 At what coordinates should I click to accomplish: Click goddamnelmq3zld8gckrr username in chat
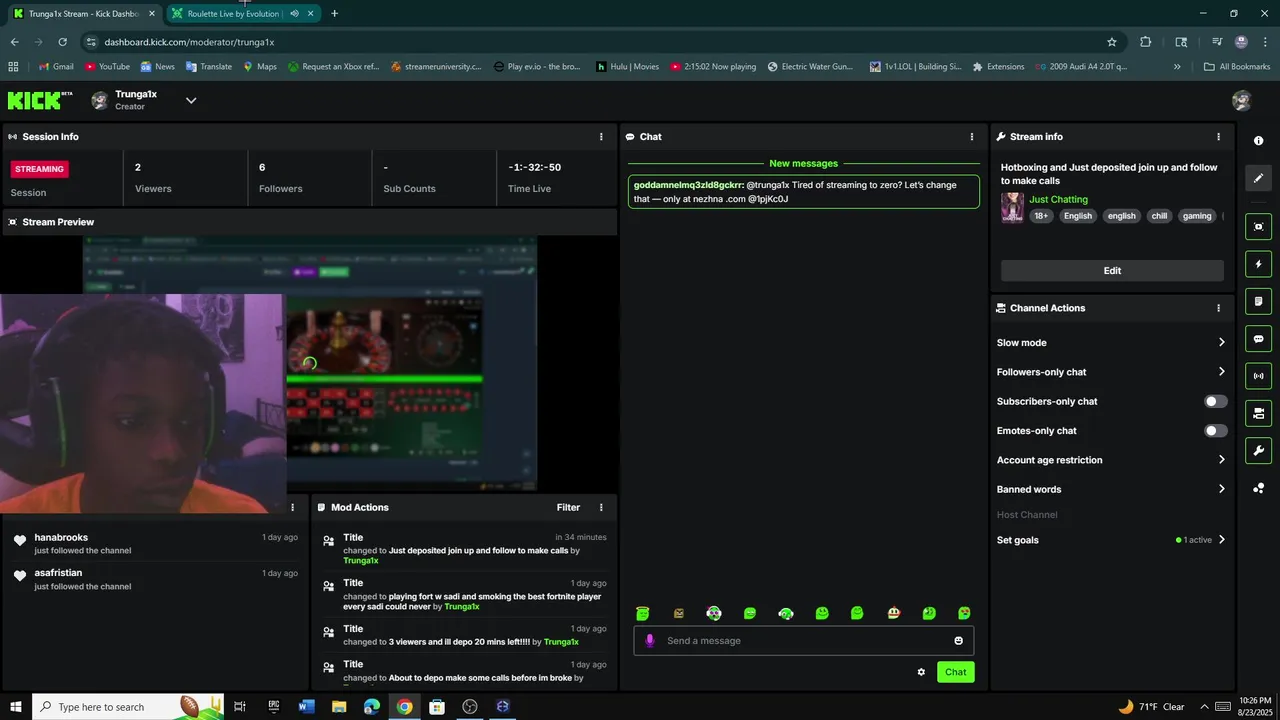pos(688,185)
